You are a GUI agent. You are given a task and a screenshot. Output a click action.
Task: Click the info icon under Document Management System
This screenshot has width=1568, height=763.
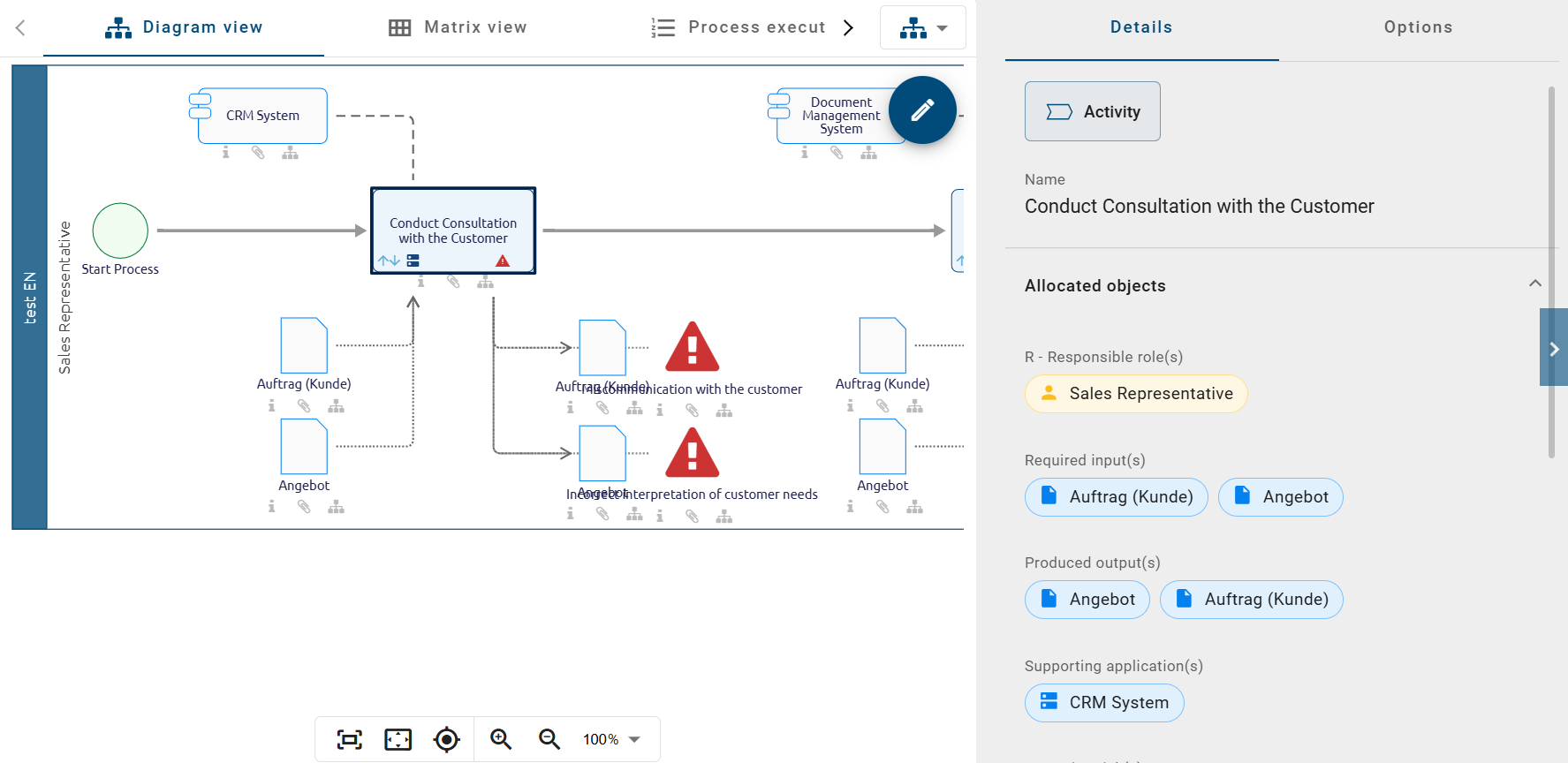click(x=805, y=153)
